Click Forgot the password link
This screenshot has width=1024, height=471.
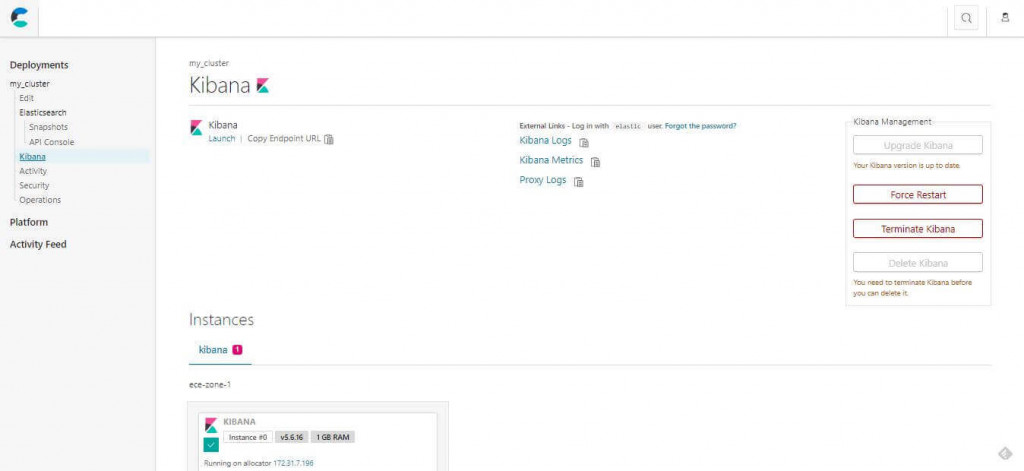[701, 125]
